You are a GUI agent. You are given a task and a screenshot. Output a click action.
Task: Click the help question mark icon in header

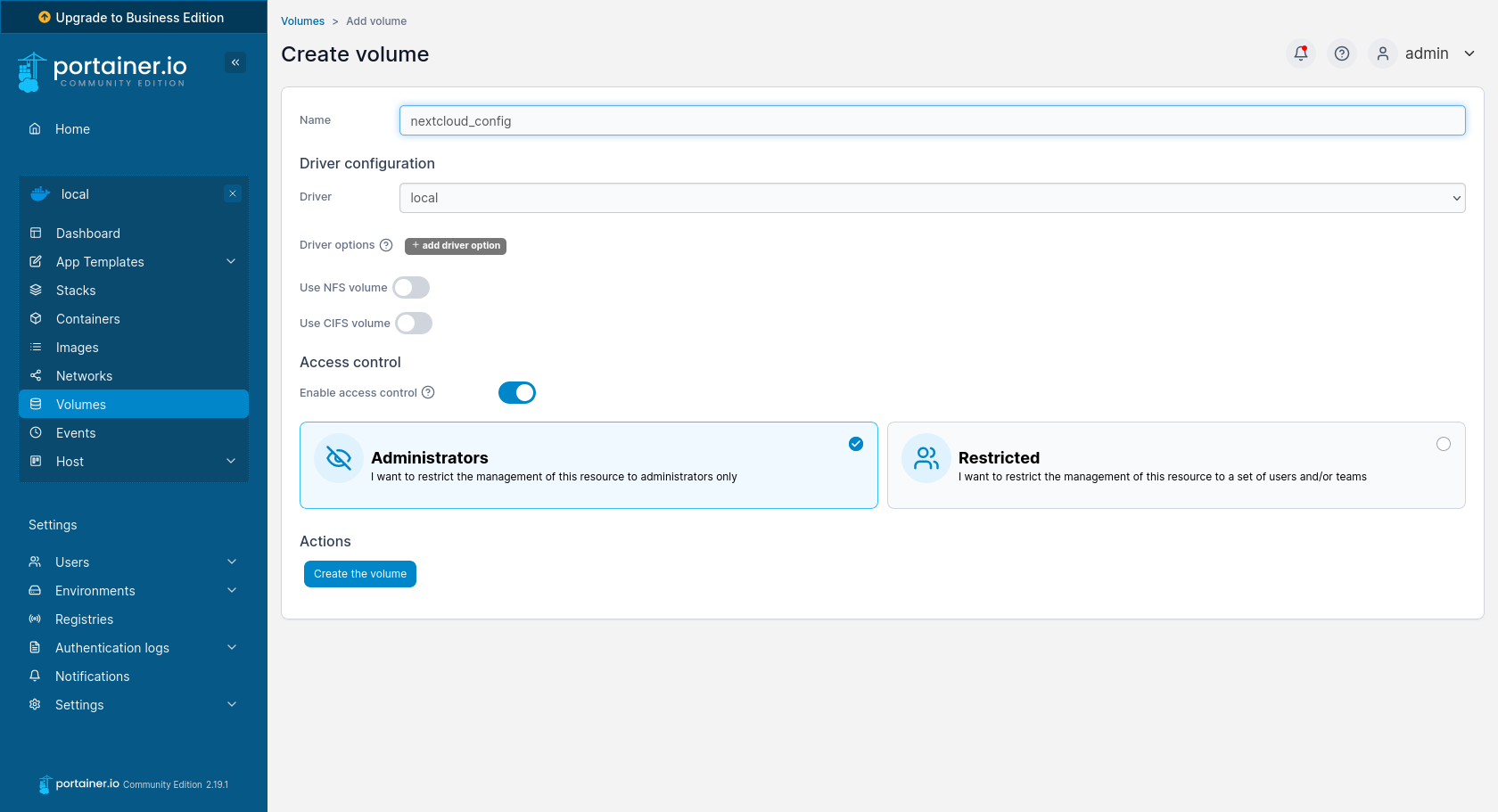click(x=1341, y=53)
